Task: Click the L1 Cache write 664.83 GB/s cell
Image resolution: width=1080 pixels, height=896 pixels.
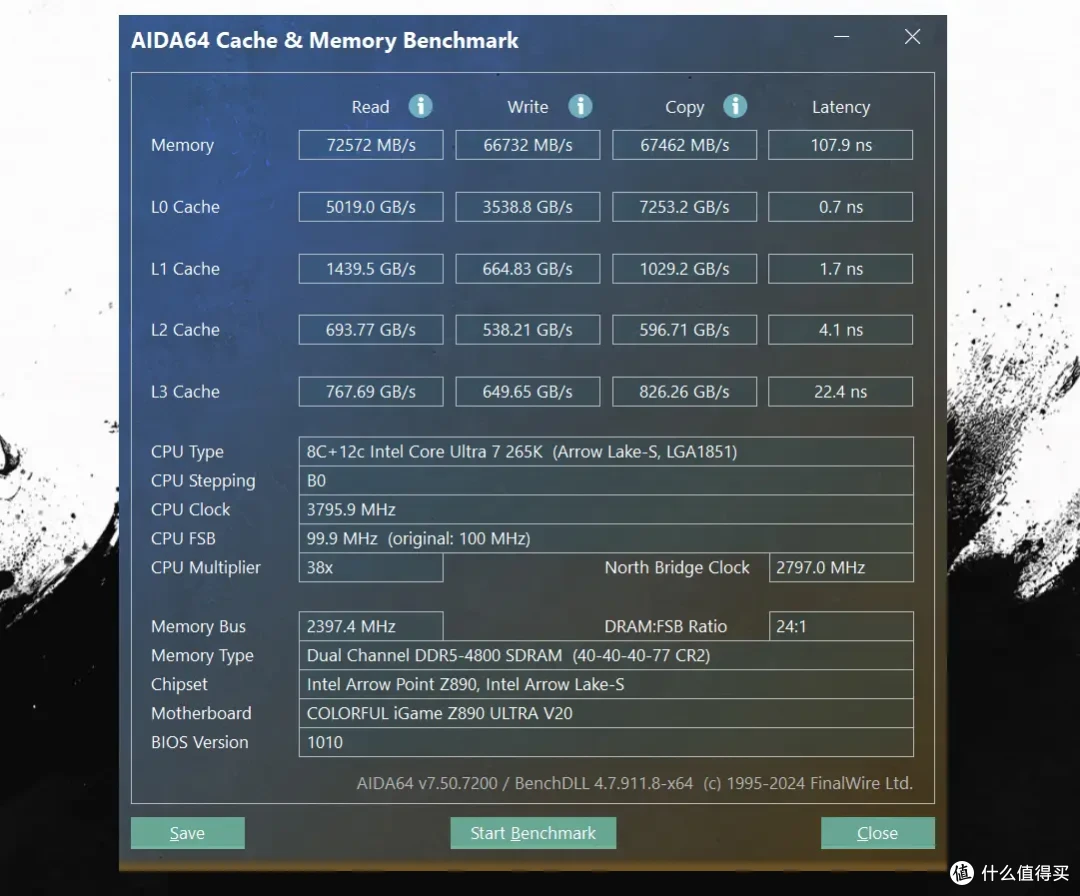Action: (x=528, y=269)
